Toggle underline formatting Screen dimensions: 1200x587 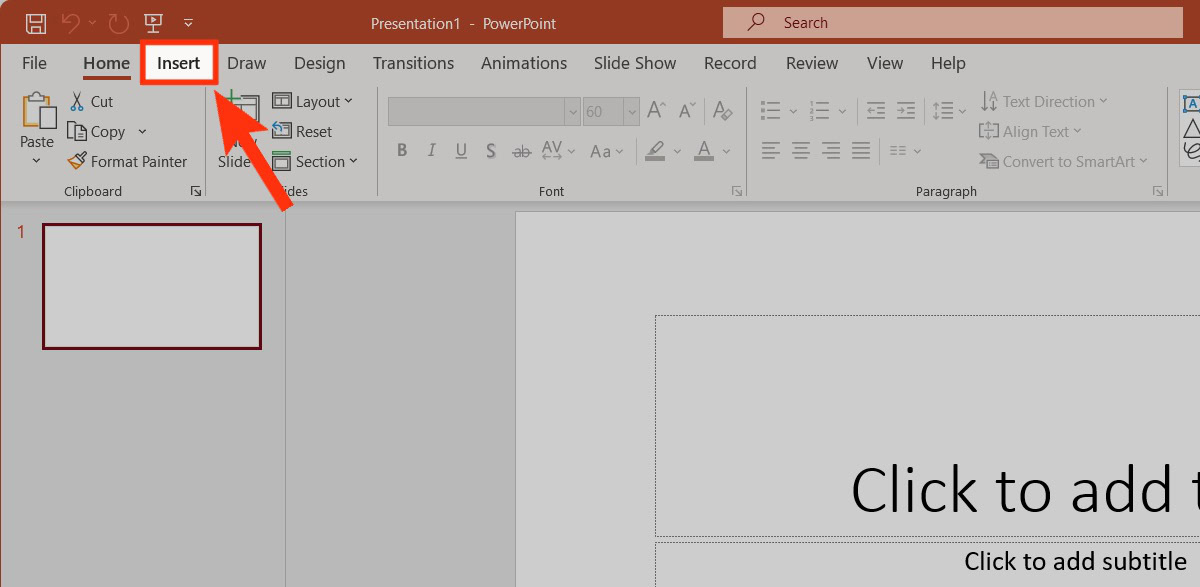click(x=461, y=151)
